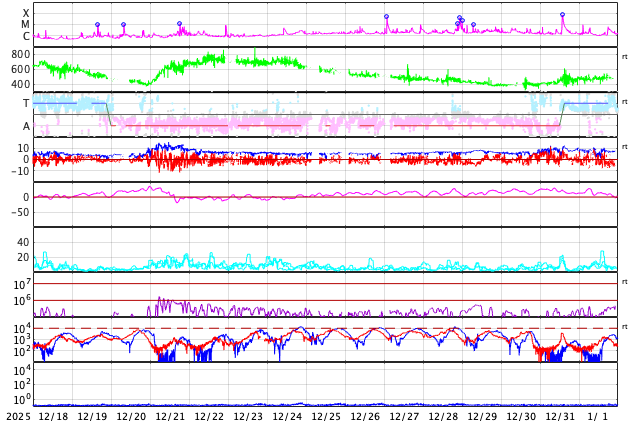Select the C flare class label
This screenshot has height=424, width=634.
[25, 36]
